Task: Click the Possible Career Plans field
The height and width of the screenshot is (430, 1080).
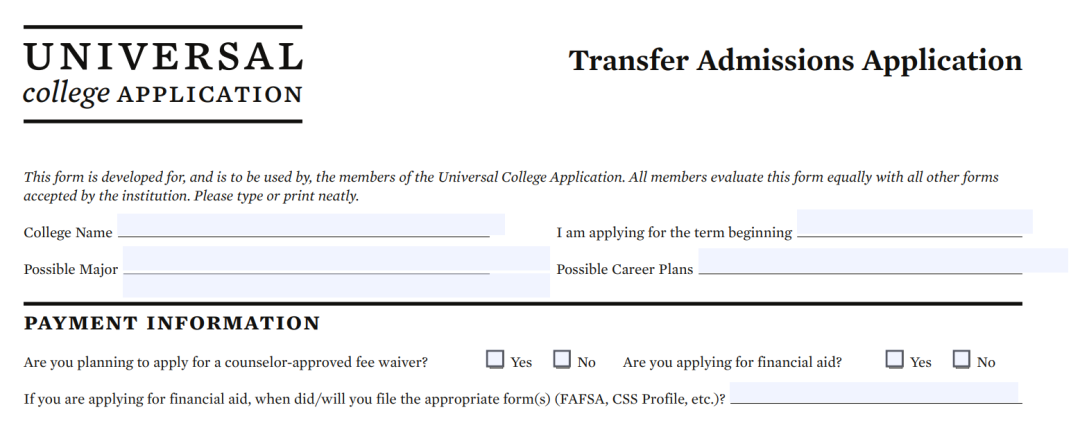Action: (x=882, y=261)
